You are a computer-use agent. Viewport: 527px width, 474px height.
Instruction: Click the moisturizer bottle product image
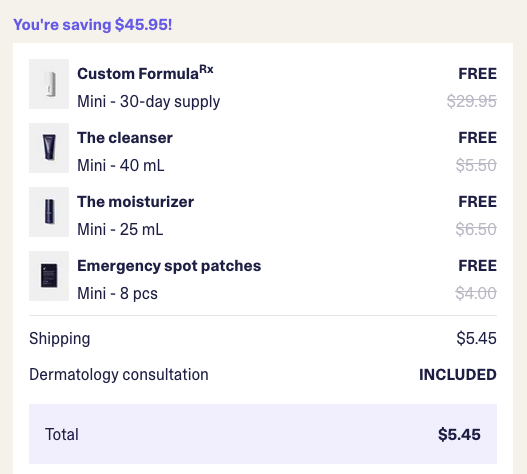click(49, 212)
